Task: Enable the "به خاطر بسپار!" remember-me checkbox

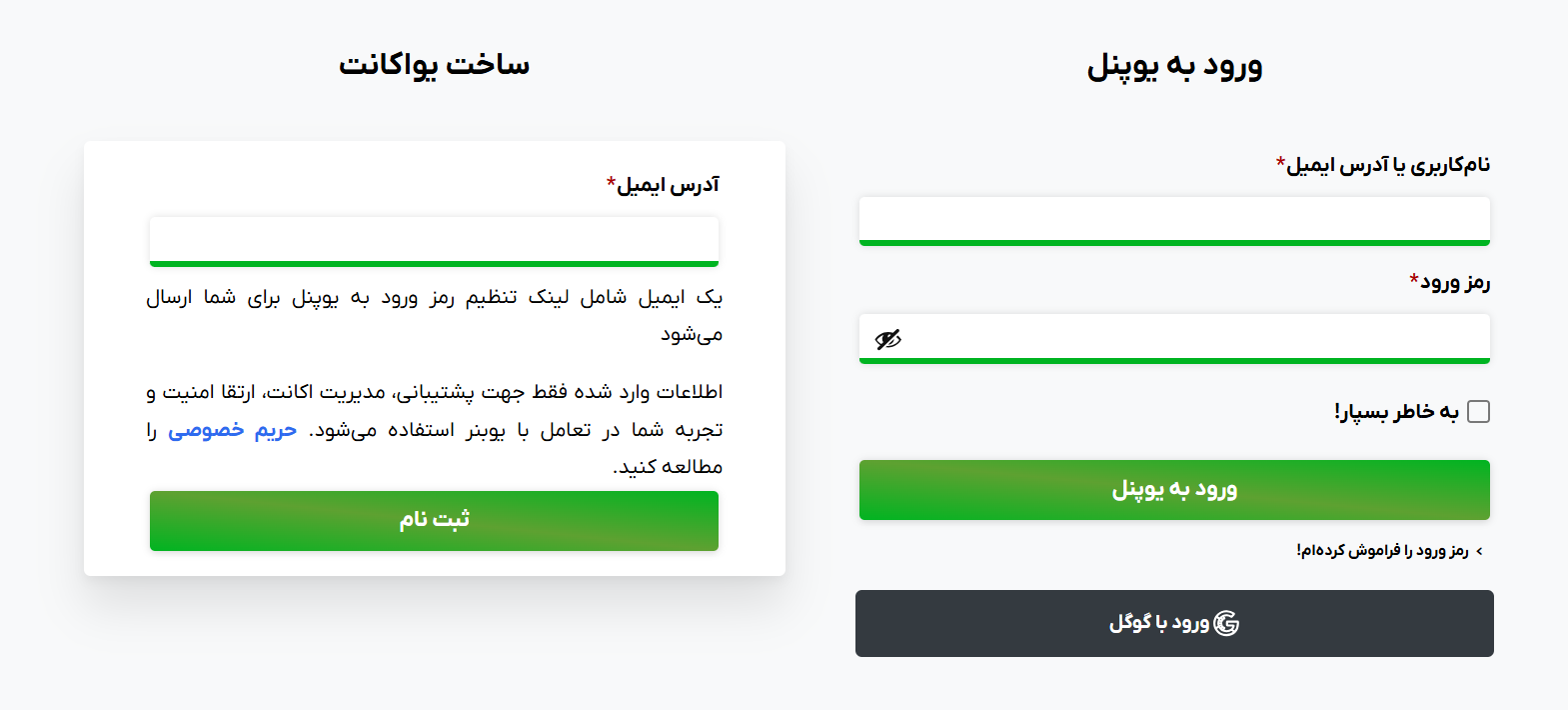Action: click(x=1476, y=410)
